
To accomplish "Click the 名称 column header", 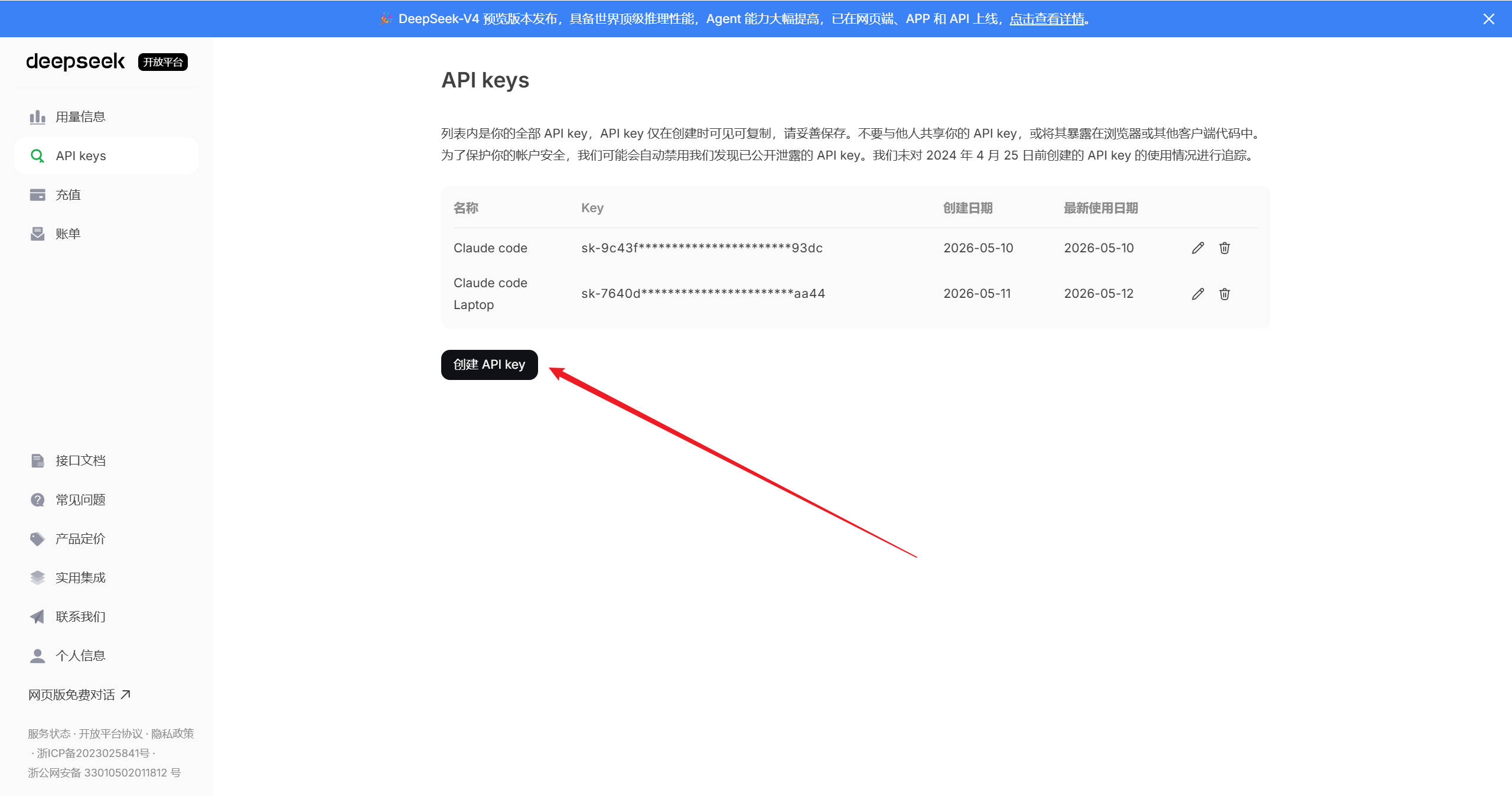I will pos(466,208).
